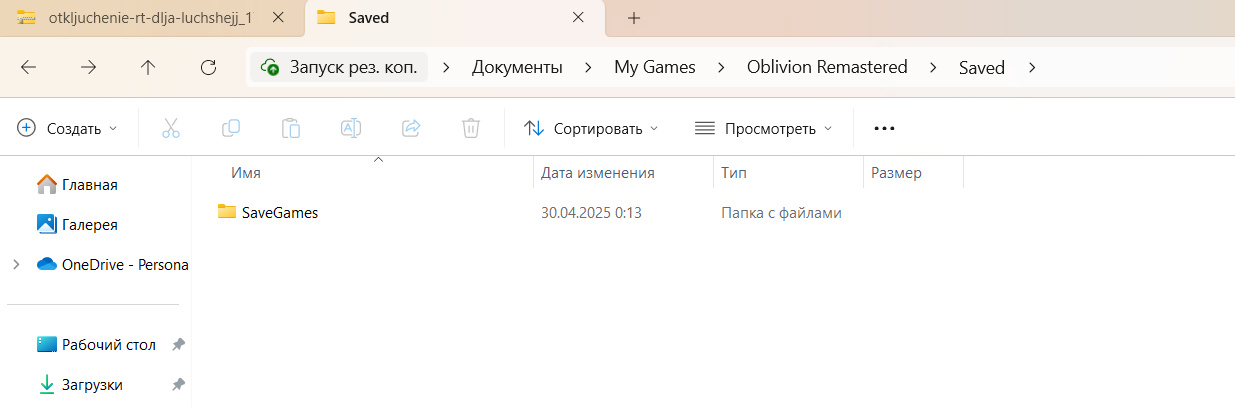The image size is (1235, 407).
Task: Click the Copy icon in toolbar
Action: click(x=231, y=128)
